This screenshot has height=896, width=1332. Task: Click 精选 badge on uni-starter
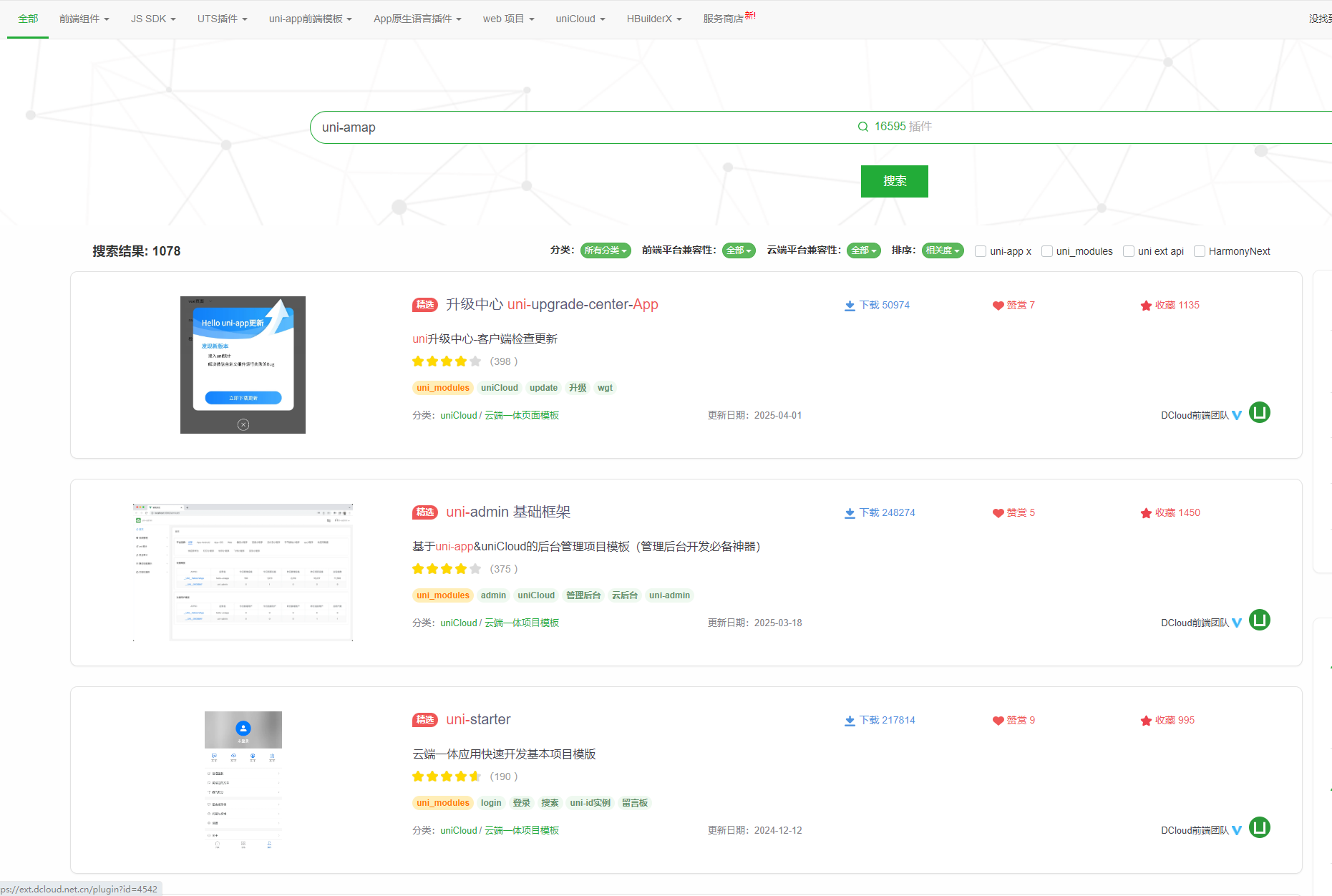(425, 720)
